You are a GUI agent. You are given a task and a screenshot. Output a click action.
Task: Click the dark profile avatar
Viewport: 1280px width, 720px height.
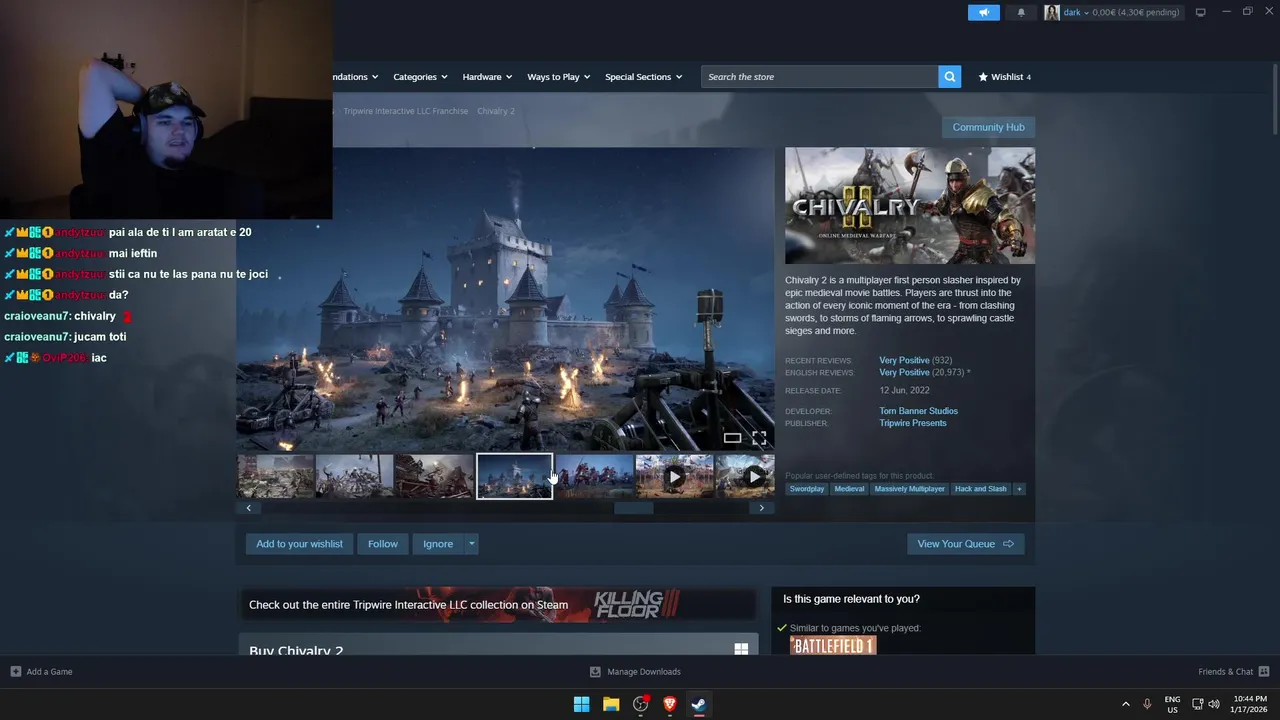tap(1052, 12)
